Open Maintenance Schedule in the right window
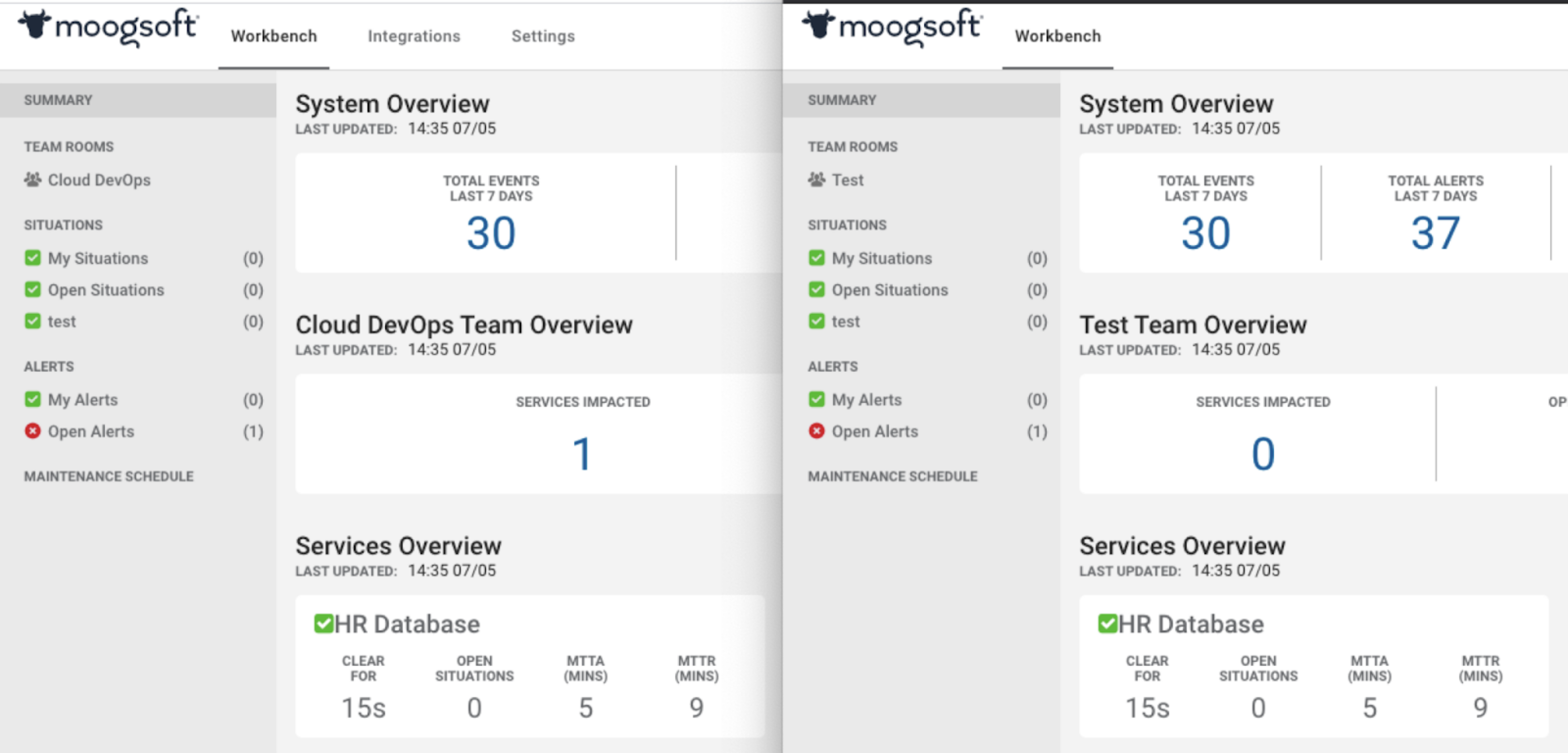This screenshot has height=753, width=1568. pyautogui.click(x=893, y=477)
